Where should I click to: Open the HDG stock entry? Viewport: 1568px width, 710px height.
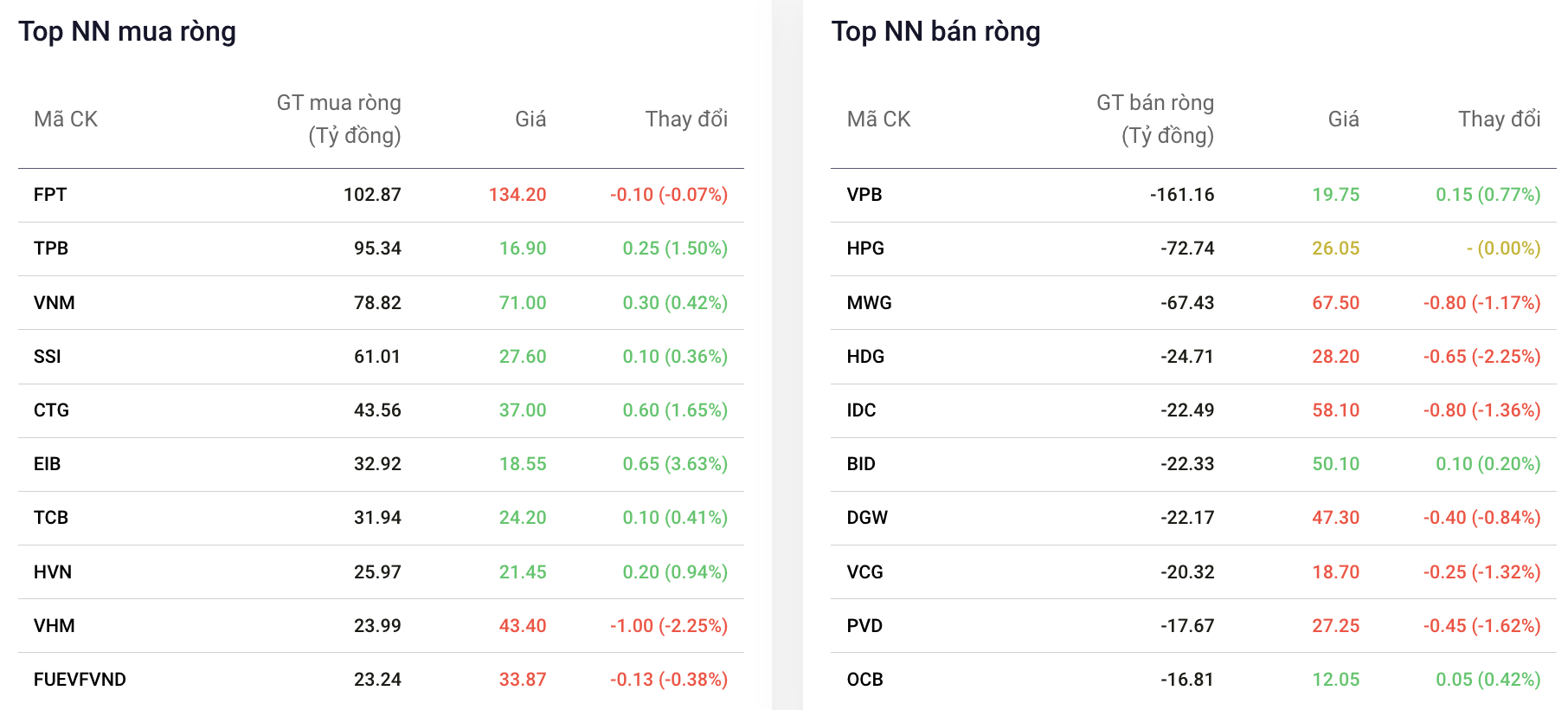point(865,357)
